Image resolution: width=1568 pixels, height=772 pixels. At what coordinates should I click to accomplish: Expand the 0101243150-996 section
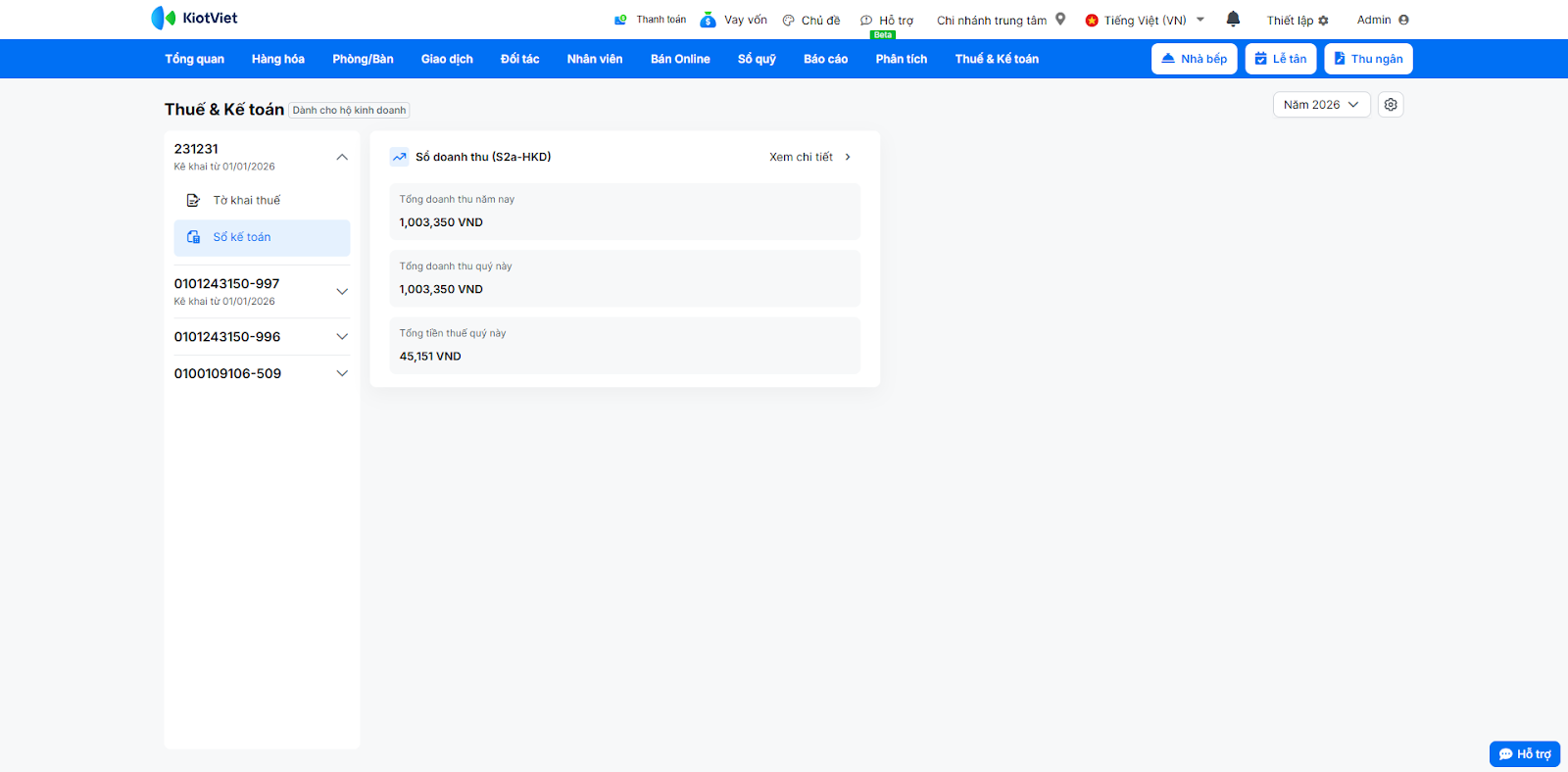point(342,337)
